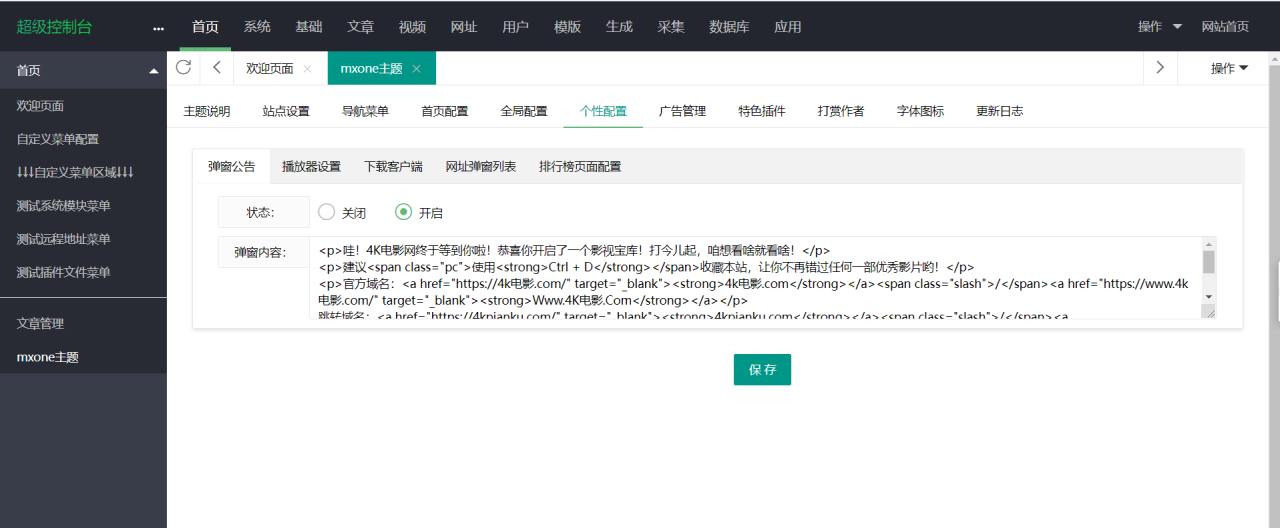Open 网址 top menu
The width and height of the screenshot is (1280, 528).
(464, 27)
